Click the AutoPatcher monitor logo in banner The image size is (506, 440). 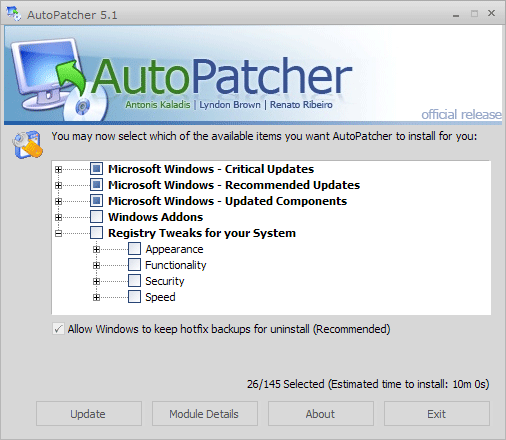58,78
